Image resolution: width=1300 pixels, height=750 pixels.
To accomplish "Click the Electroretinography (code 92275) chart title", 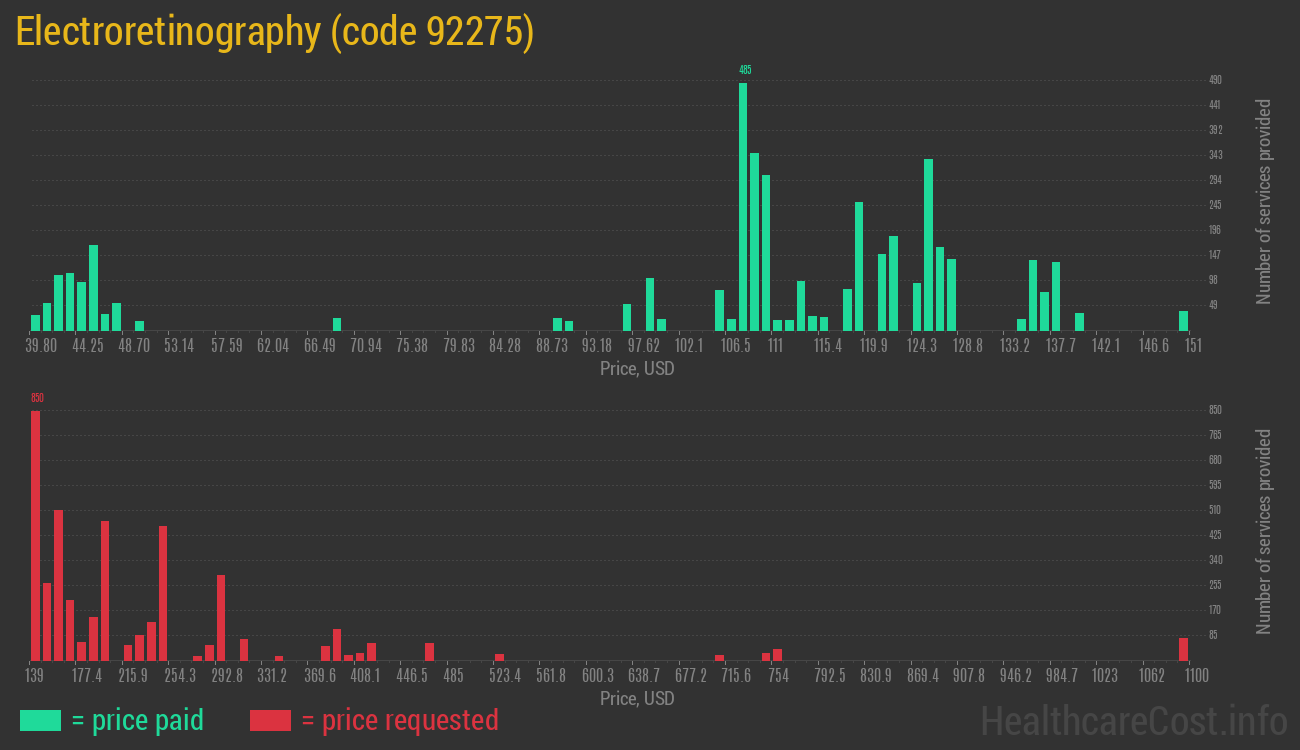I will coord(275,32).
